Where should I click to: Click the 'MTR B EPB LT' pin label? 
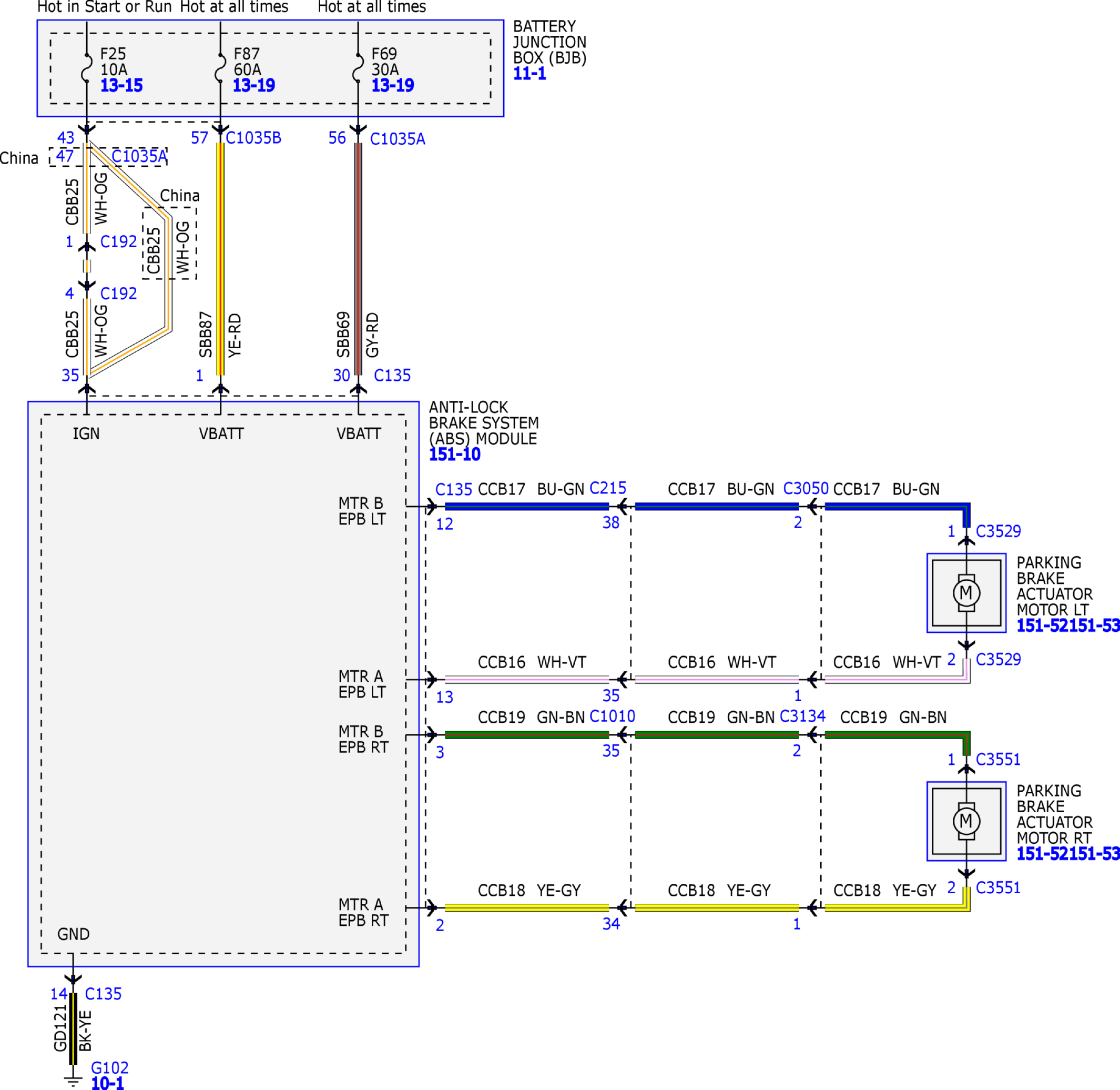click(362, 511)
